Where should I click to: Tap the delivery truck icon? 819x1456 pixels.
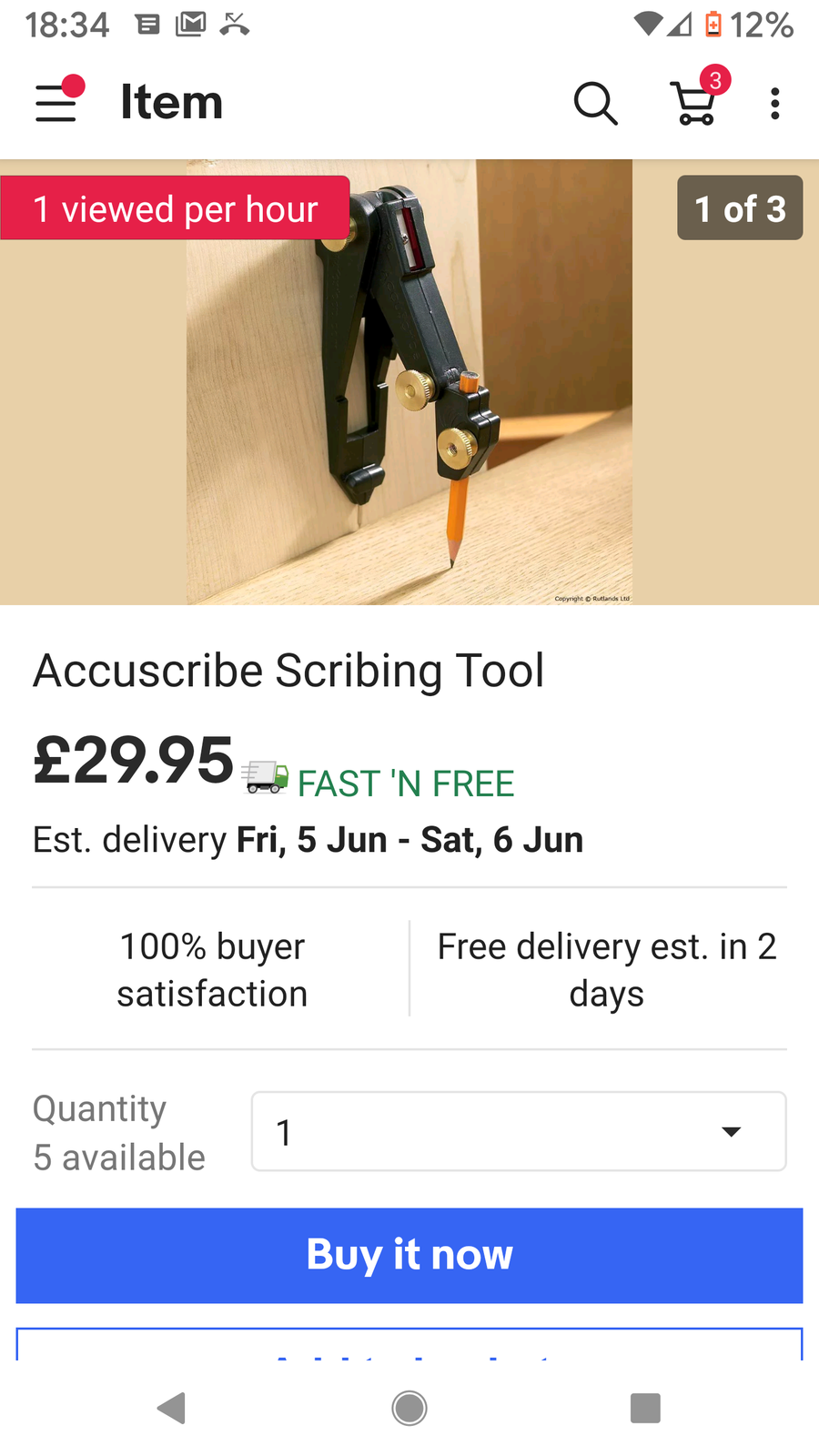265,778
